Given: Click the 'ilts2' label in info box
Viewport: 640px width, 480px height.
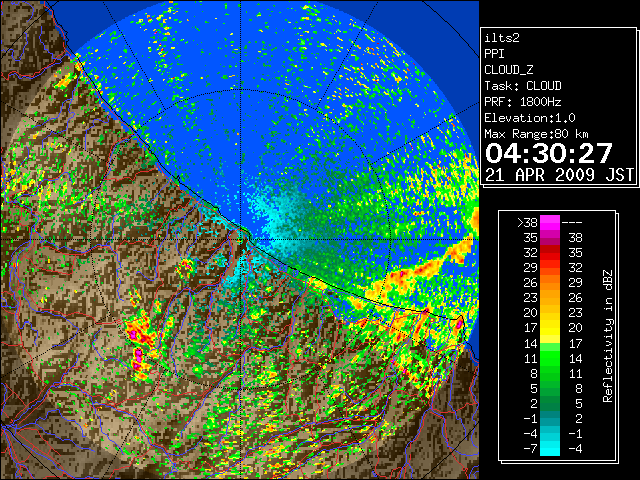Looking at the screenshot, I should 502,38.
